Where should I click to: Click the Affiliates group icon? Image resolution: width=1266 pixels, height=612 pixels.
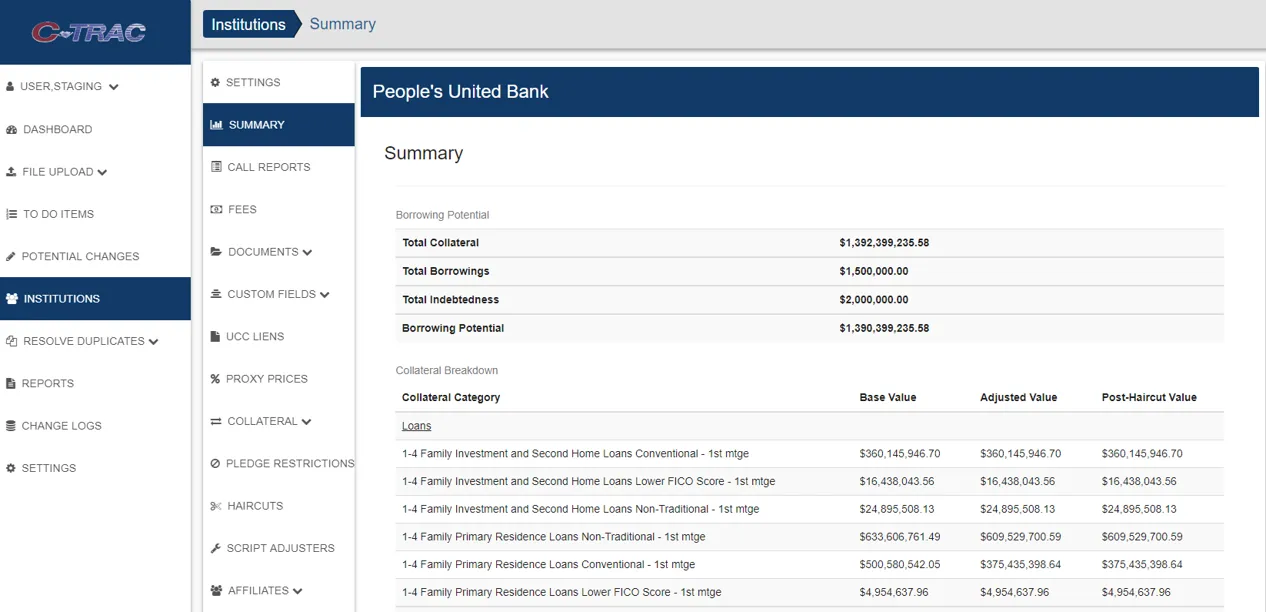216,591
